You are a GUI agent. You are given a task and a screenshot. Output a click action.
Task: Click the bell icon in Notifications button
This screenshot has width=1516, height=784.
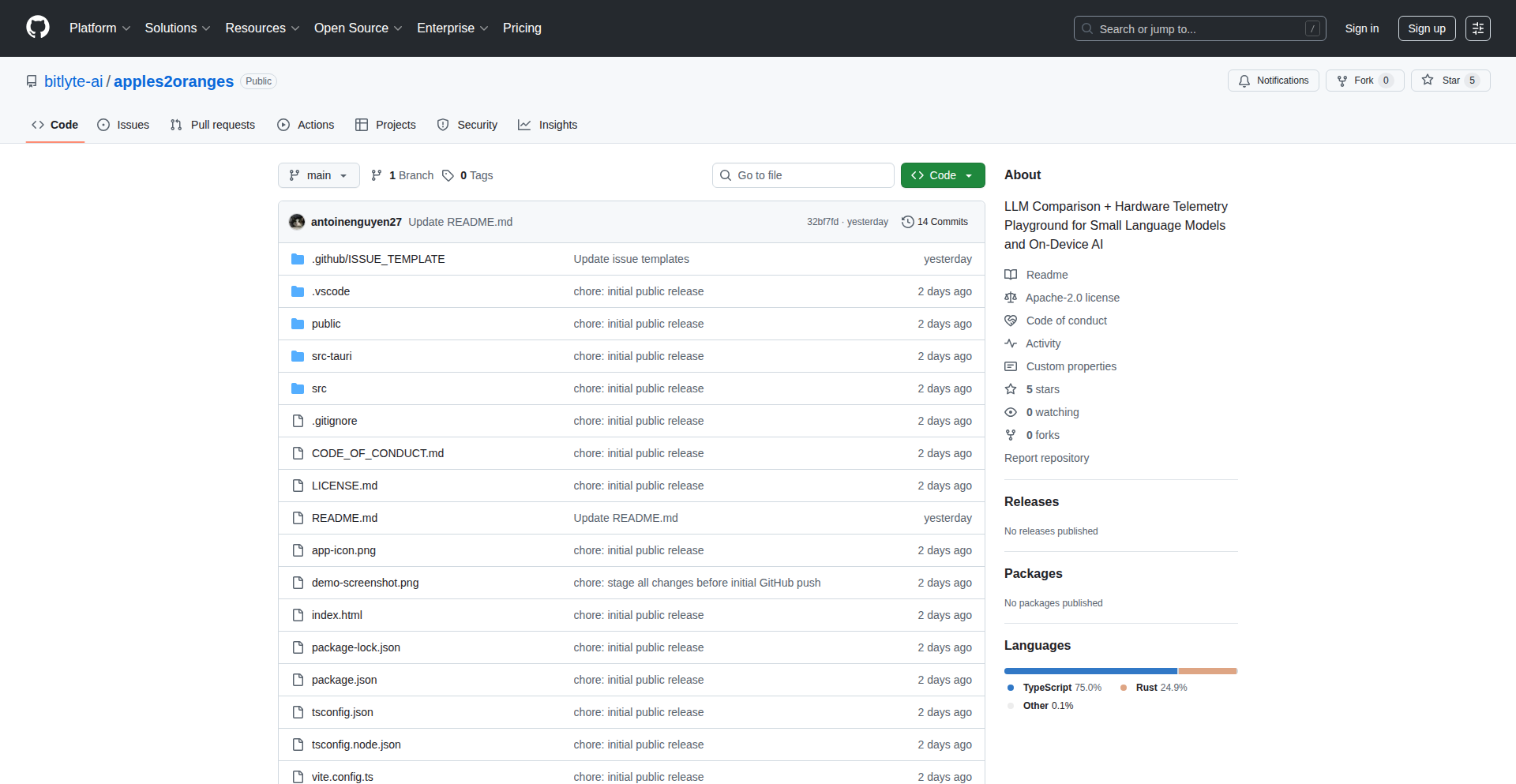1244,81
